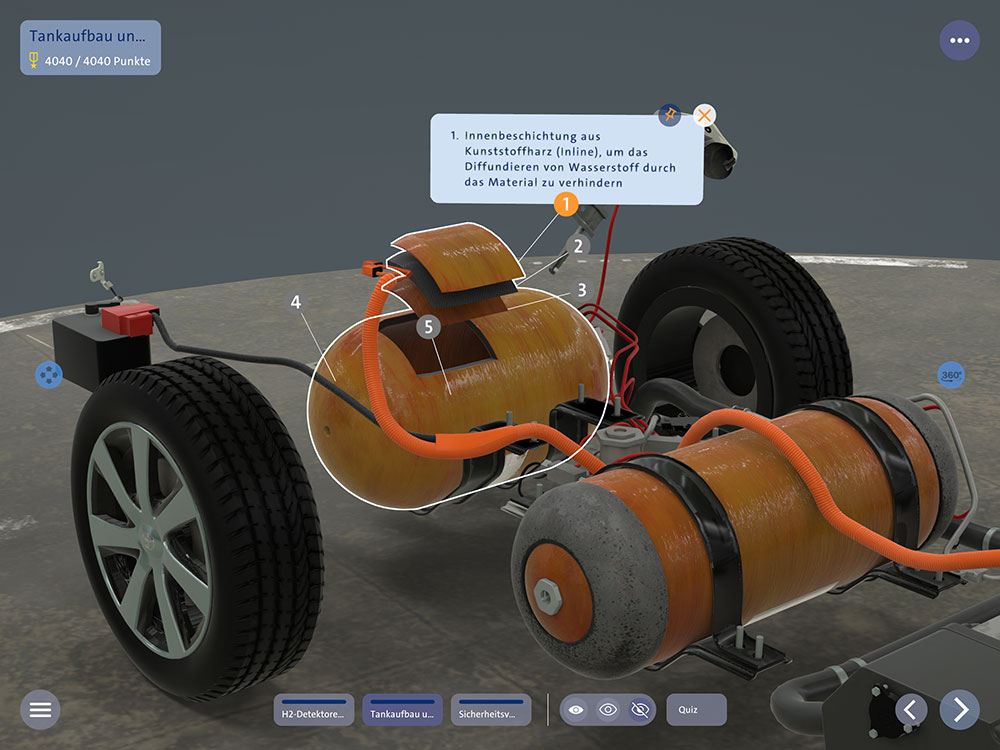Go to the previous step arrow
The height and width of the screenshot is (750, 1000).
910,710
